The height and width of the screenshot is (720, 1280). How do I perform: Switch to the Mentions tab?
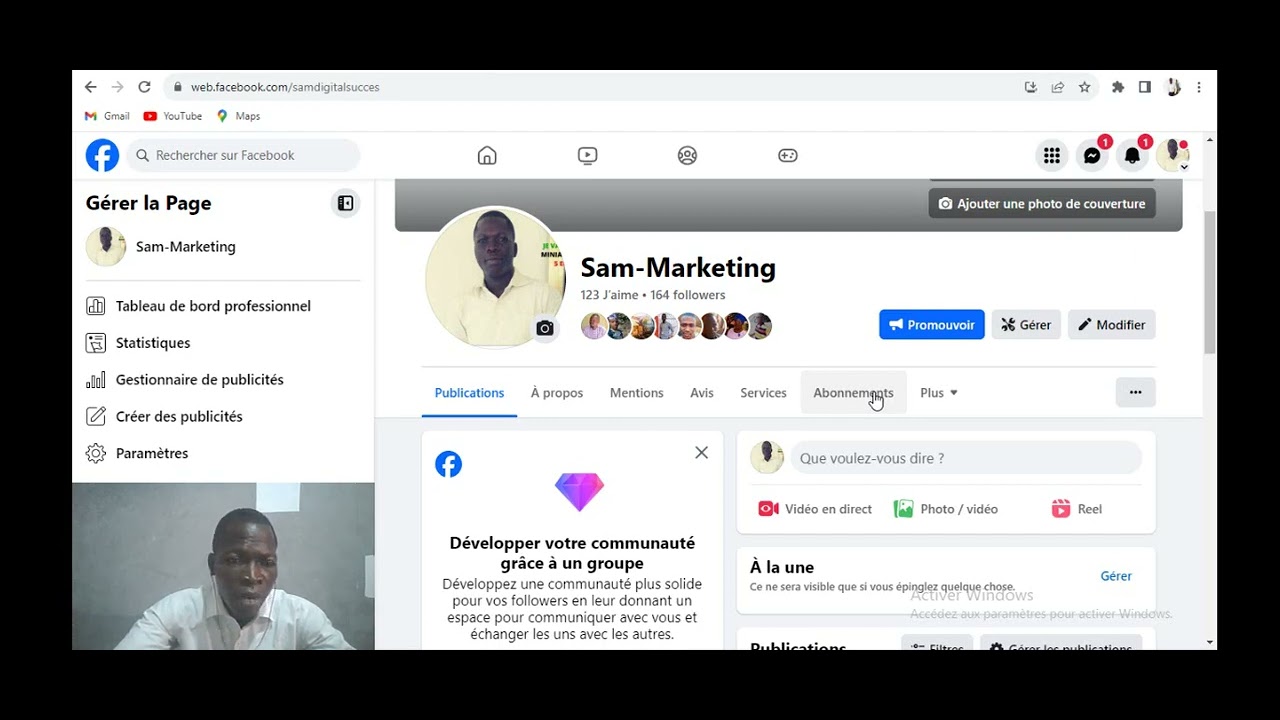click(637, 393)
